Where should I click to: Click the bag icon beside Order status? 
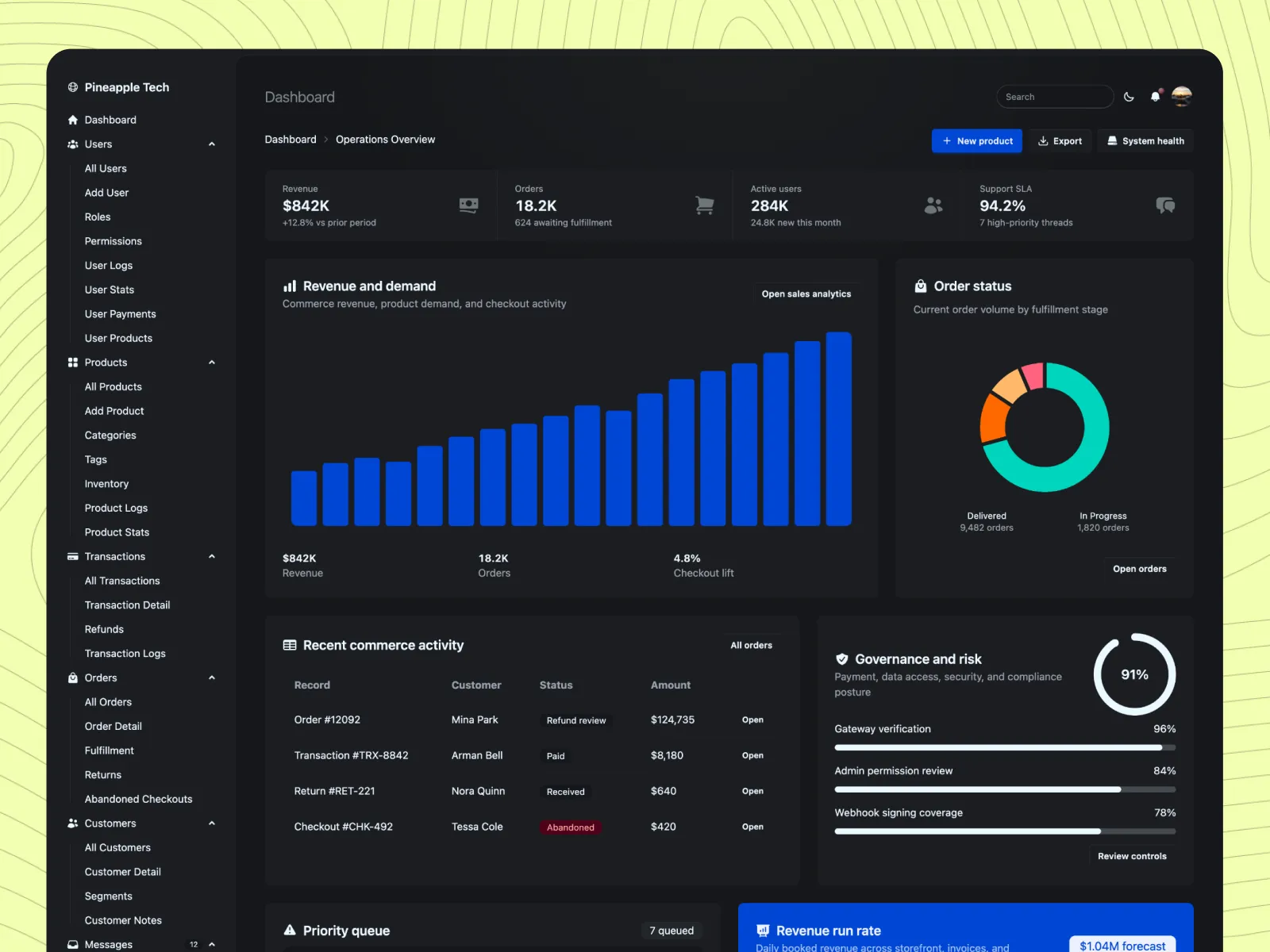[x=921, y=286]
